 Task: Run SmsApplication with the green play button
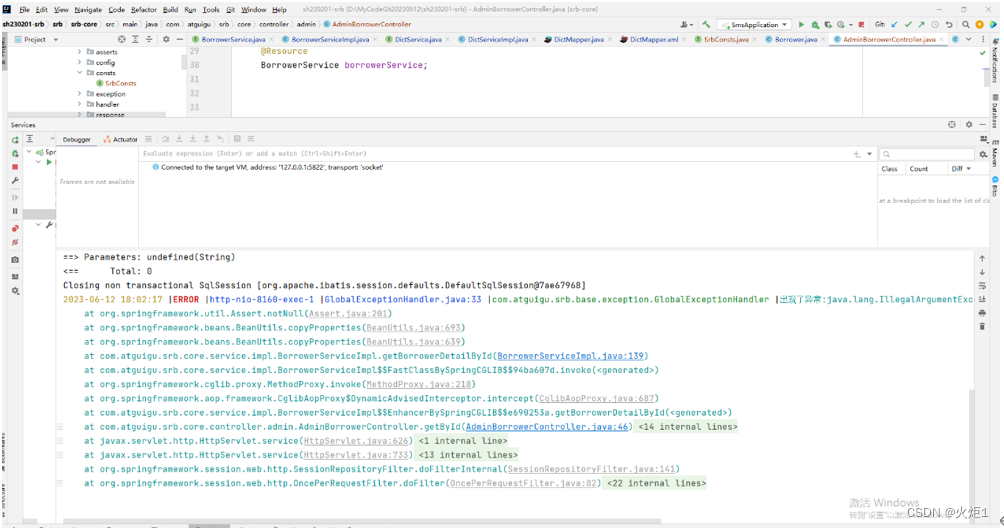pos(801,24)
